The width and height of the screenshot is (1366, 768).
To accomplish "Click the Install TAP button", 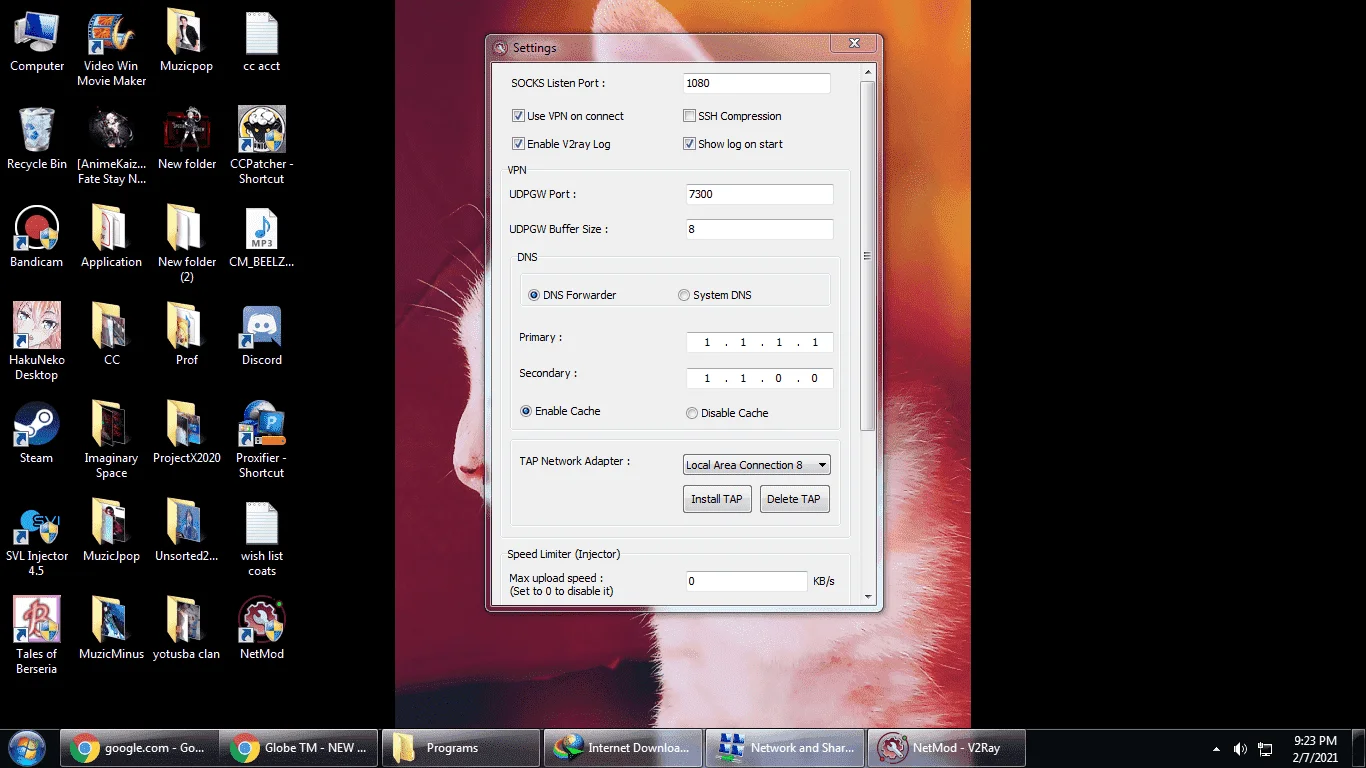I will [717, 499].
